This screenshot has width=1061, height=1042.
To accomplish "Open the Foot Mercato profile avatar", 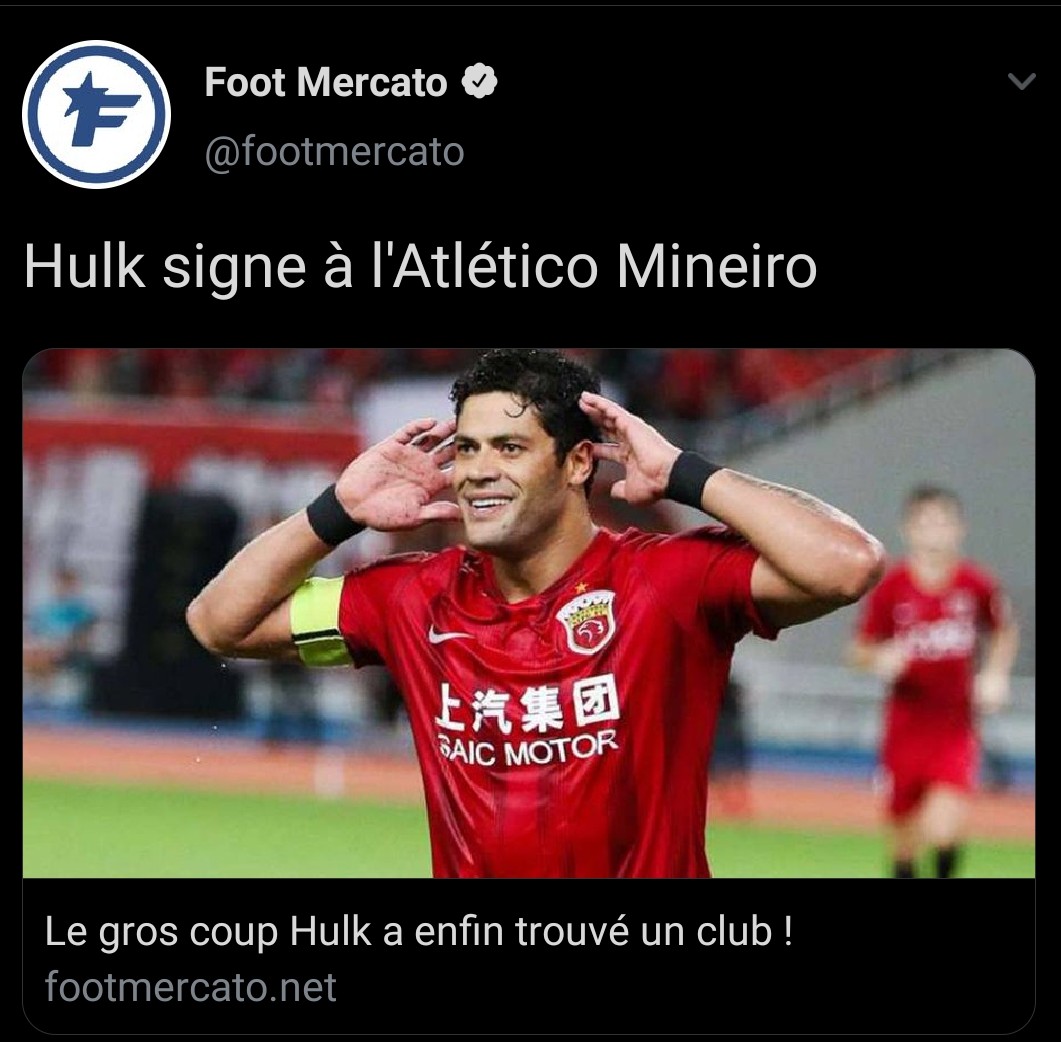I will point(96,114).
